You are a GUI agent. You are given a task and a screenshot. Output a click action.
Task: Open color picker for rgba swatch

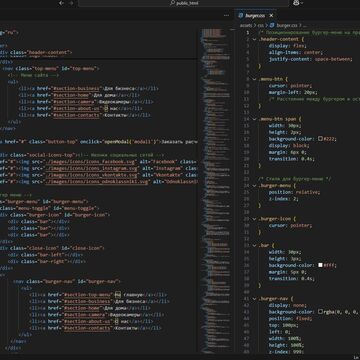(320, 312)
